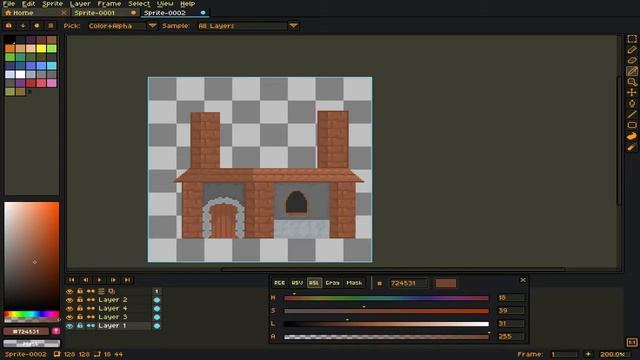Toggle visibility of Layer 1
640x360 pixels.
point(69,326)
